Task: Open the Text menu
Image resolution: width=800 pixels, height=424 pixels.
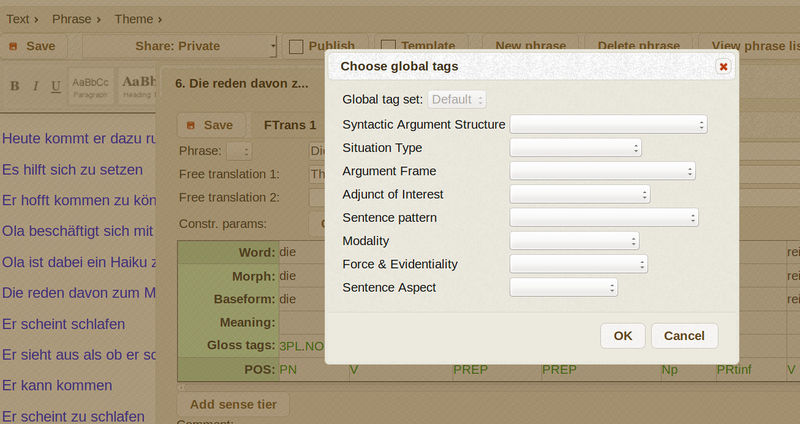Action: click(22, 18)
